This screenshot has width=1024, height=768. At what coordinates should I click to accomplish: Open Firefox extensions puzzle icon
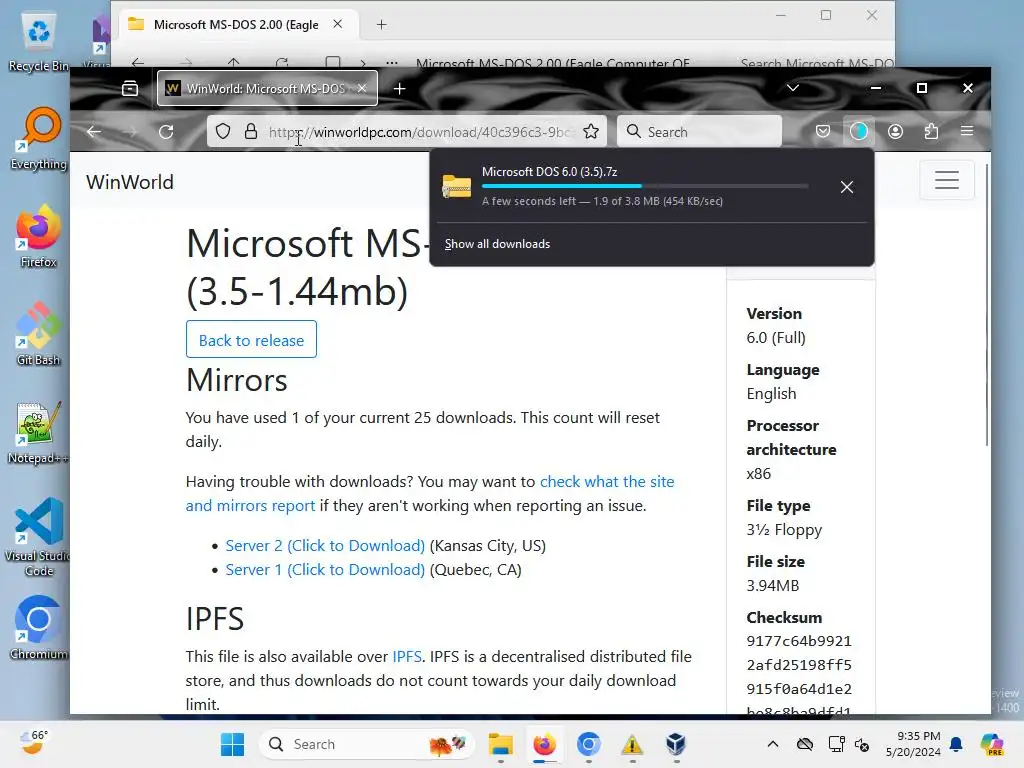(x=931, y=132)
